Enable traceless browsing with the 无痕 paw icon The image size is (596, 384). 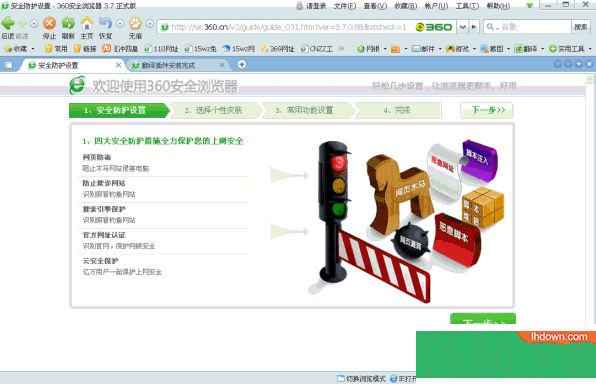coord(135,24)
